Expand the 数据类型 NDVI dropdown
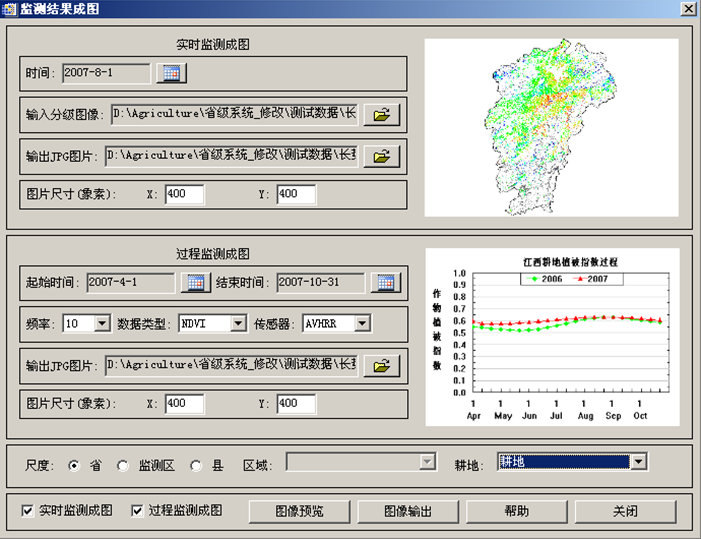This screenshot has height=539, width=701. [x=239, y=323]
